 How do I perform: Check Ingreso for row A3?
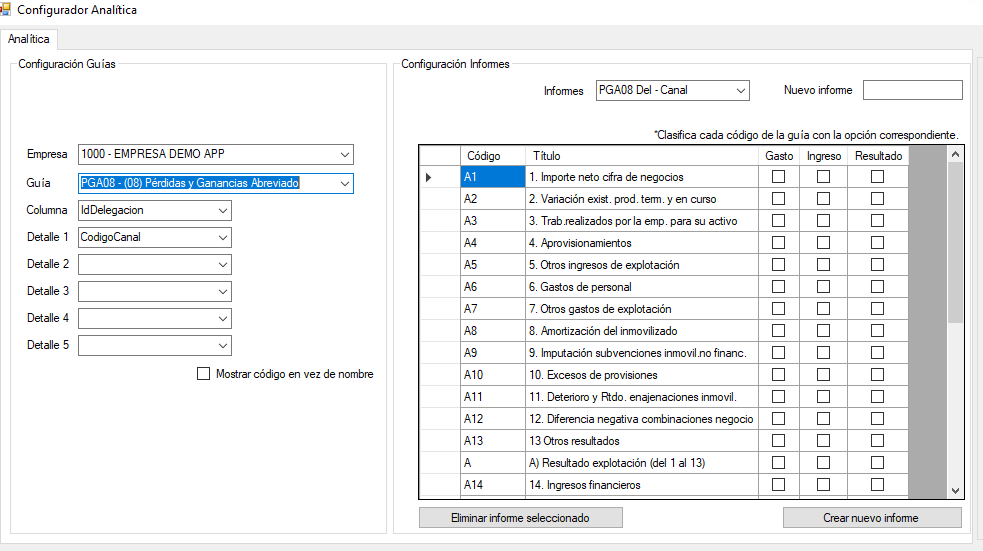(824, 221)
